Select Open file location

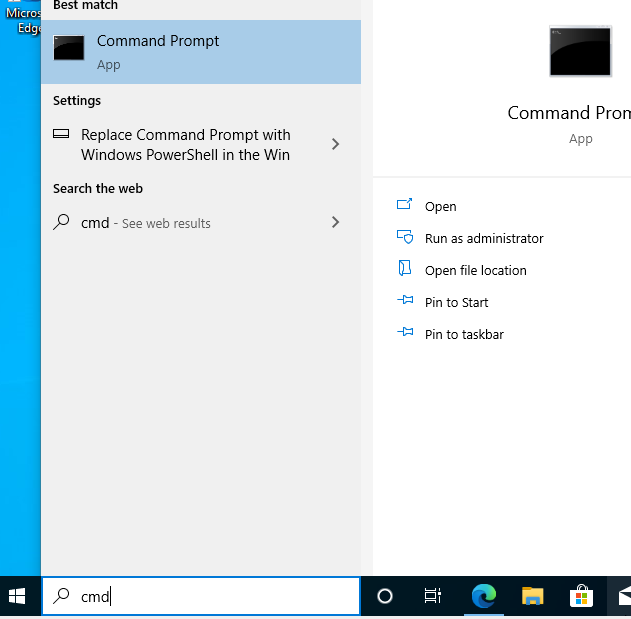(476, 270)
